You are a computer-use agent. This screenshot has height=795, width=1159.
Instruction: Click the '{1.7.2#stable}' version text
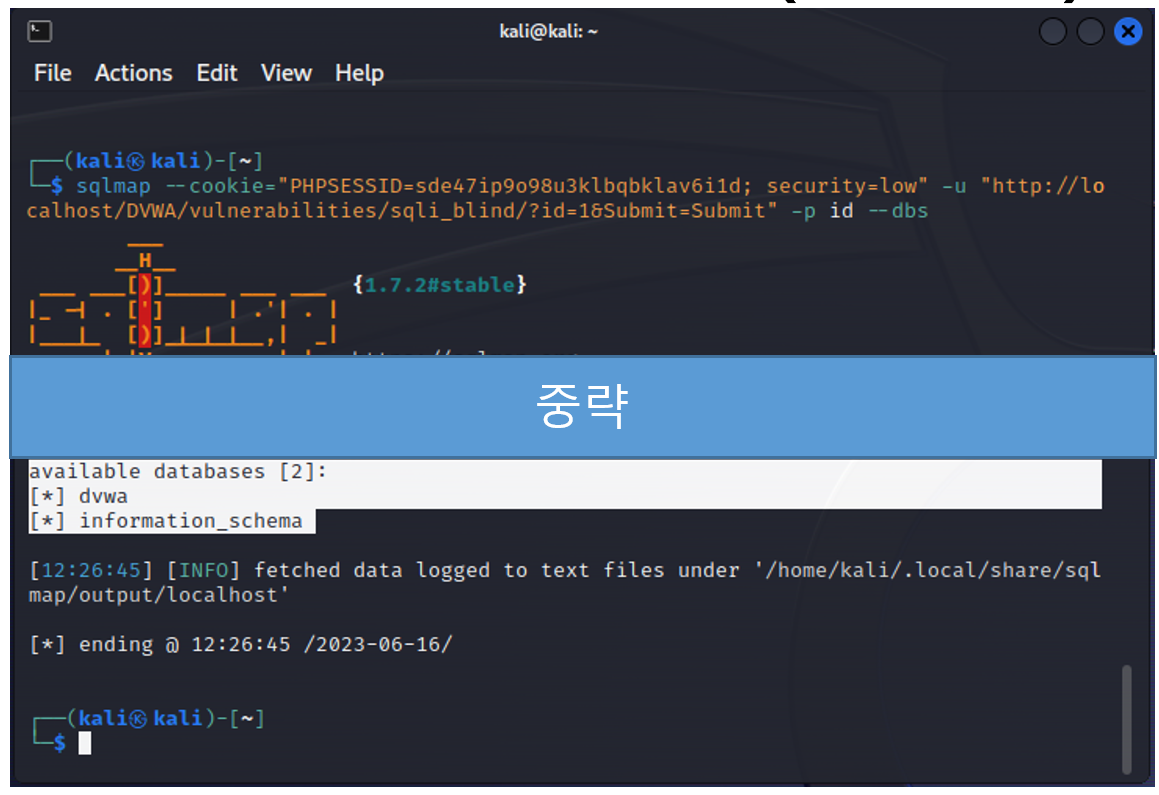439,284
